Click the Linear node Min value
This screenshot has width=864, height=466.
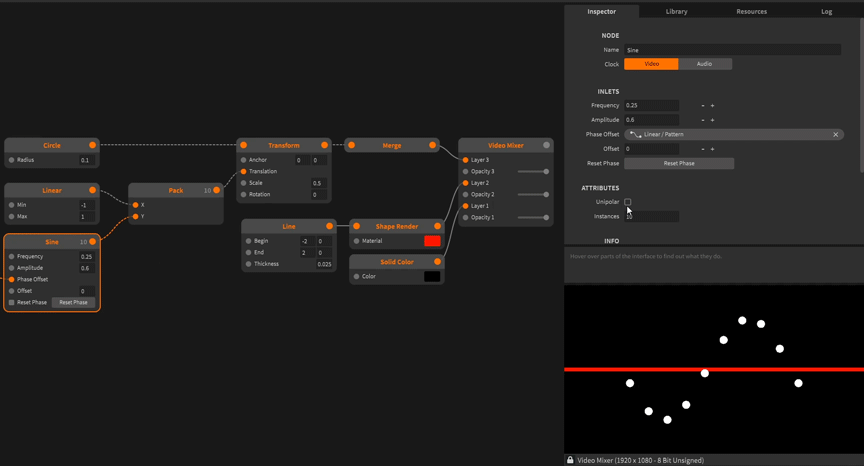click(x=87, y=205)
